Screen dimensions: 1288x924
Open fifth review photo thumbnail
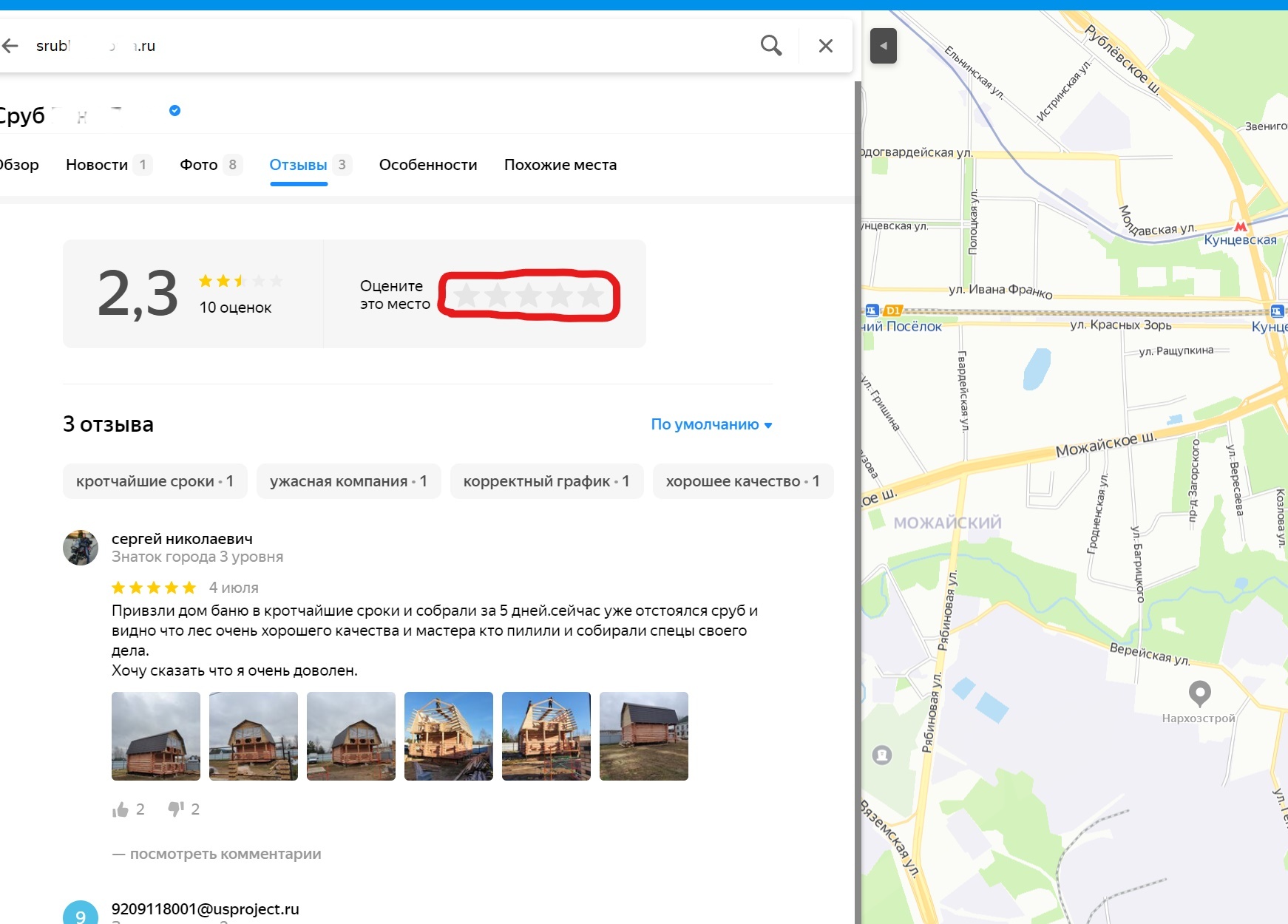coord(546,736)
